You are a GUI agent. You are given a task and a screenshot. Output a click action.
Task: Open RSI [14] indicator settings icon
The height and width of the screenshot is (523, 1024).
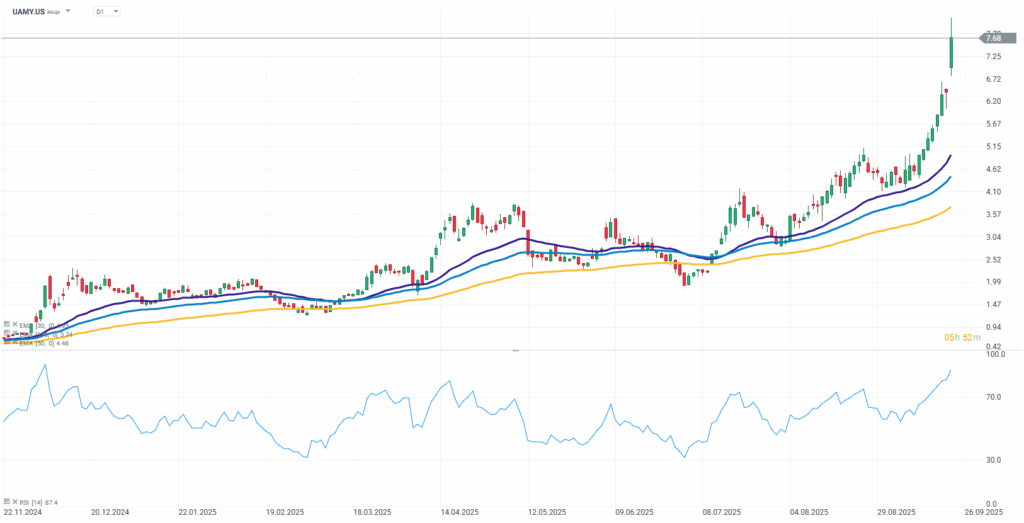(7, 501)
